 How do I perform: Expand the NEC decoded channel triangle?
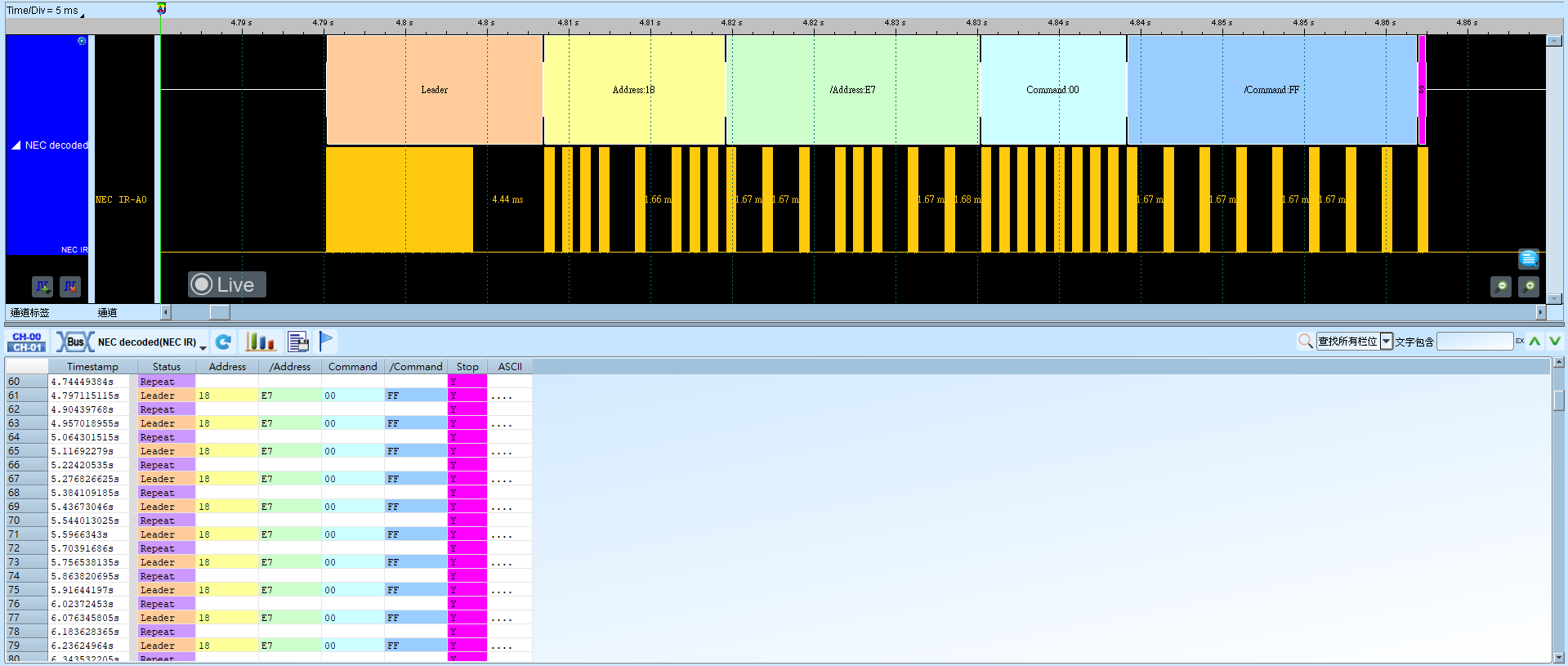point(16,145)
